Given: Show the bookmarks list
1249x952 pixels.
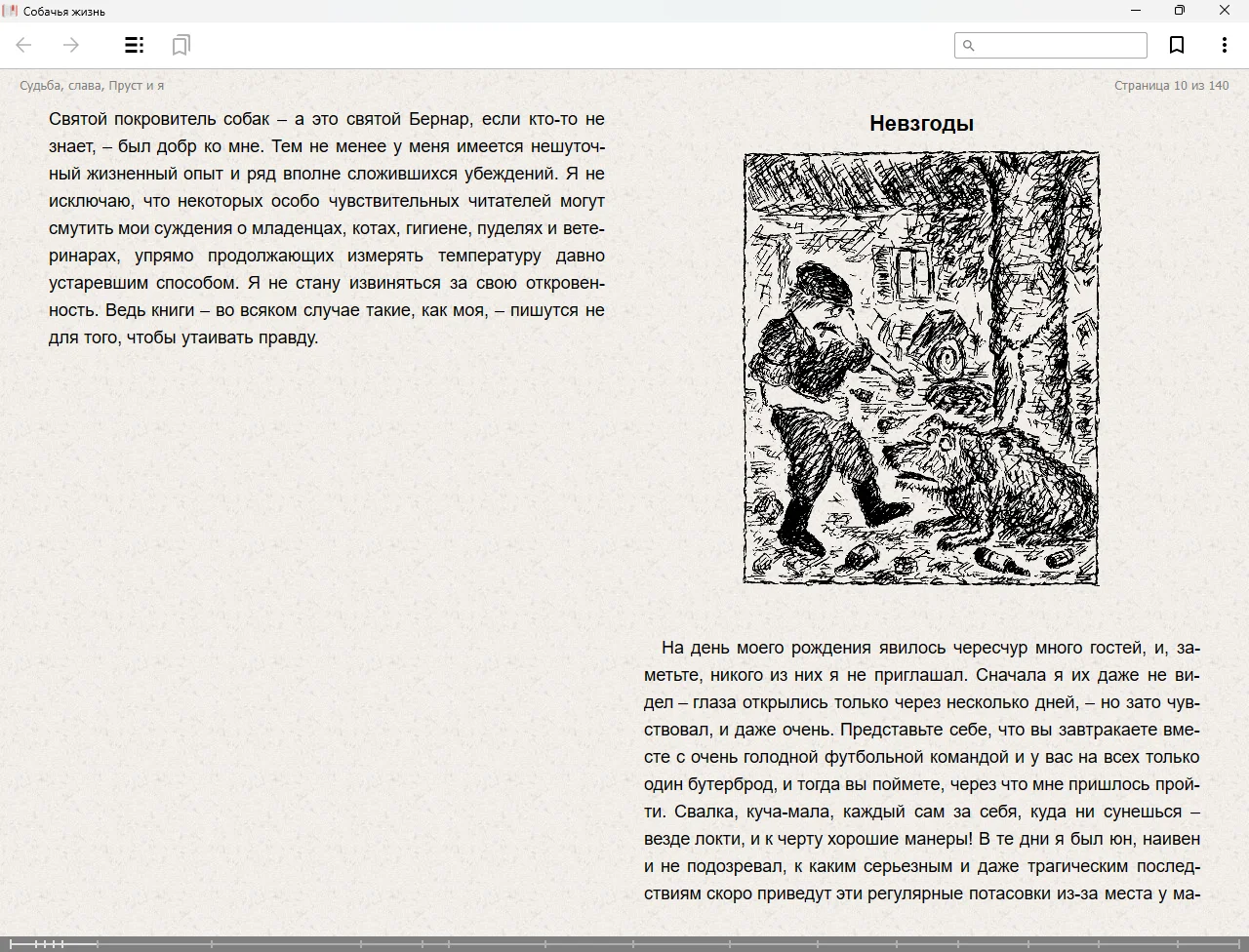Looking at the screenshot, I should tap(181, 45).
